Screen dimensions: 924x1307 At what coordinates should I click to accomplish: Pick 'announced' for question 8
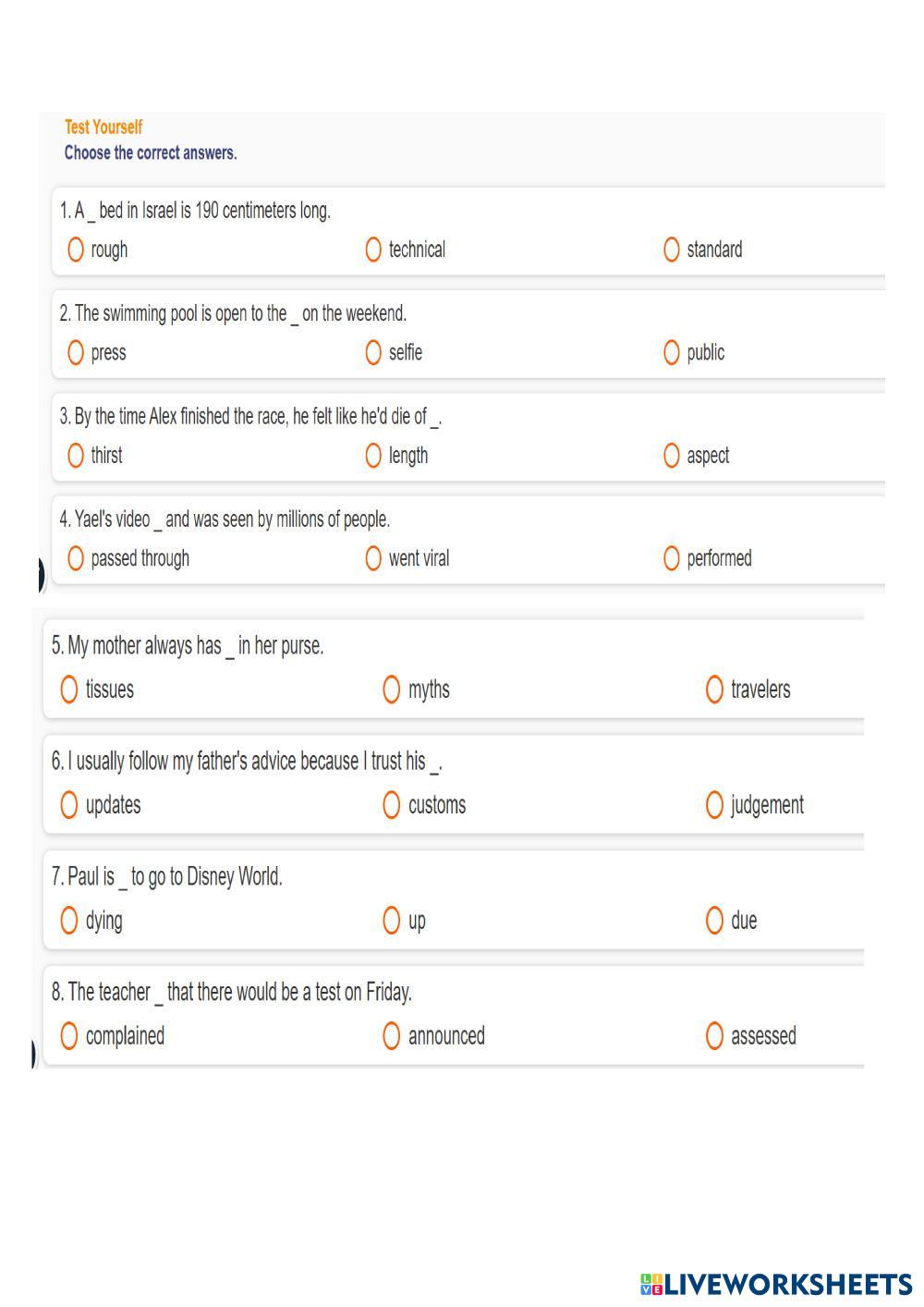[x=392, y=1036]
